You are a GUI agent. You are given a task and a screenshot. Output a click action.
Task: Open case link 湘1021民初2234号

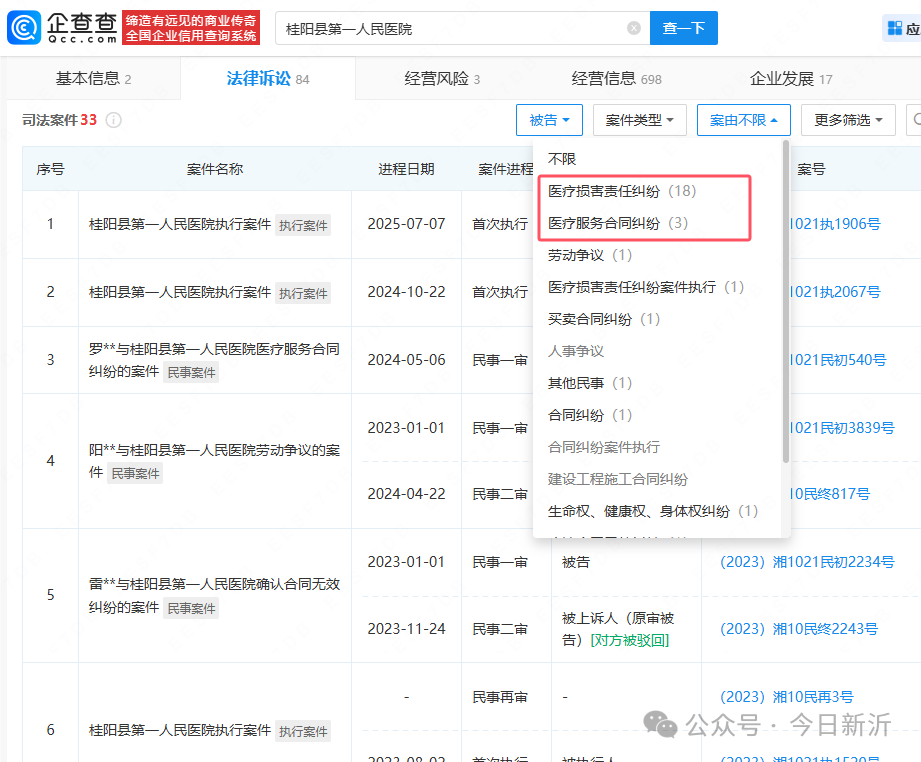[807, 562]
